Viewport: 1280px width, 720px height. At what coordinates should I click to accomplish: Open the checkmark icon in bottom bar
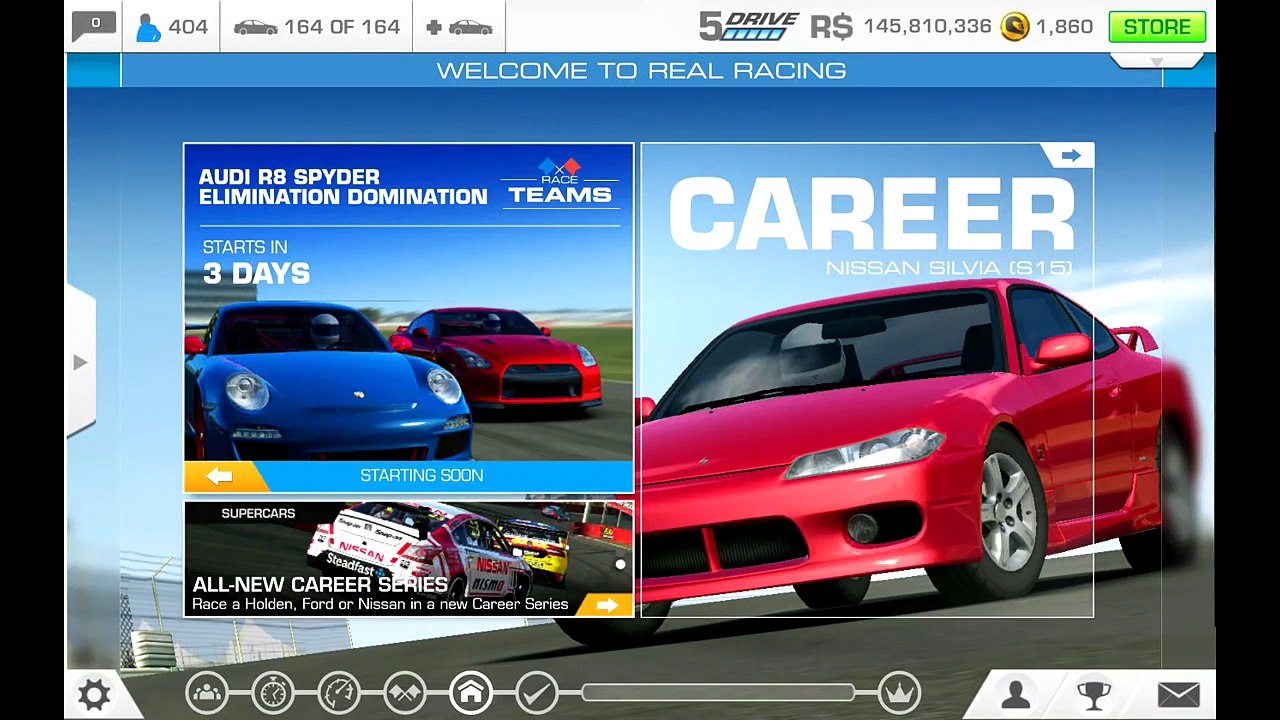tap(537, 692)
